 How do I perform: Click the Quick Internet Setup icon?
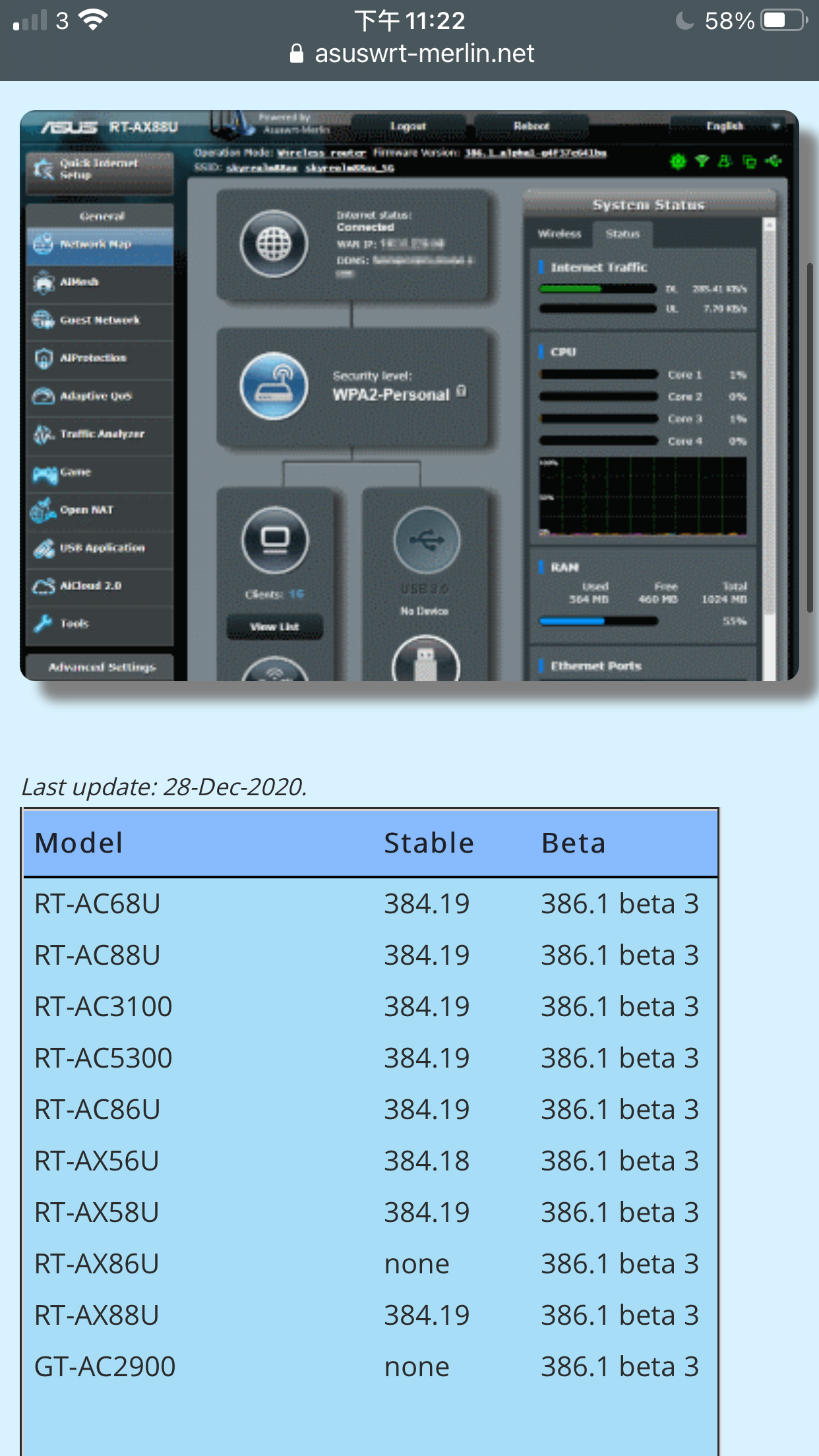click(44, 169)
